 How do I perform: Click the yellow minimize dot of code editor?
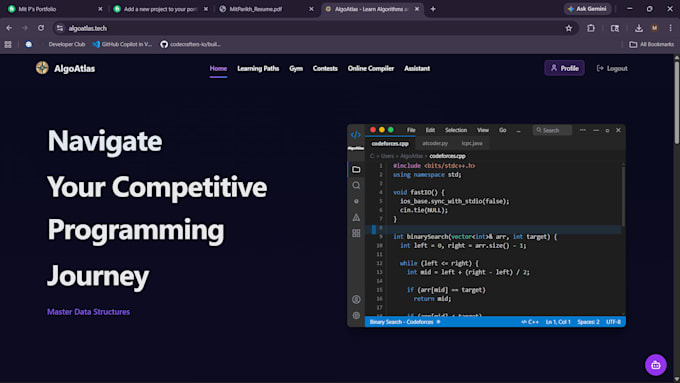(x=382, y=130)
